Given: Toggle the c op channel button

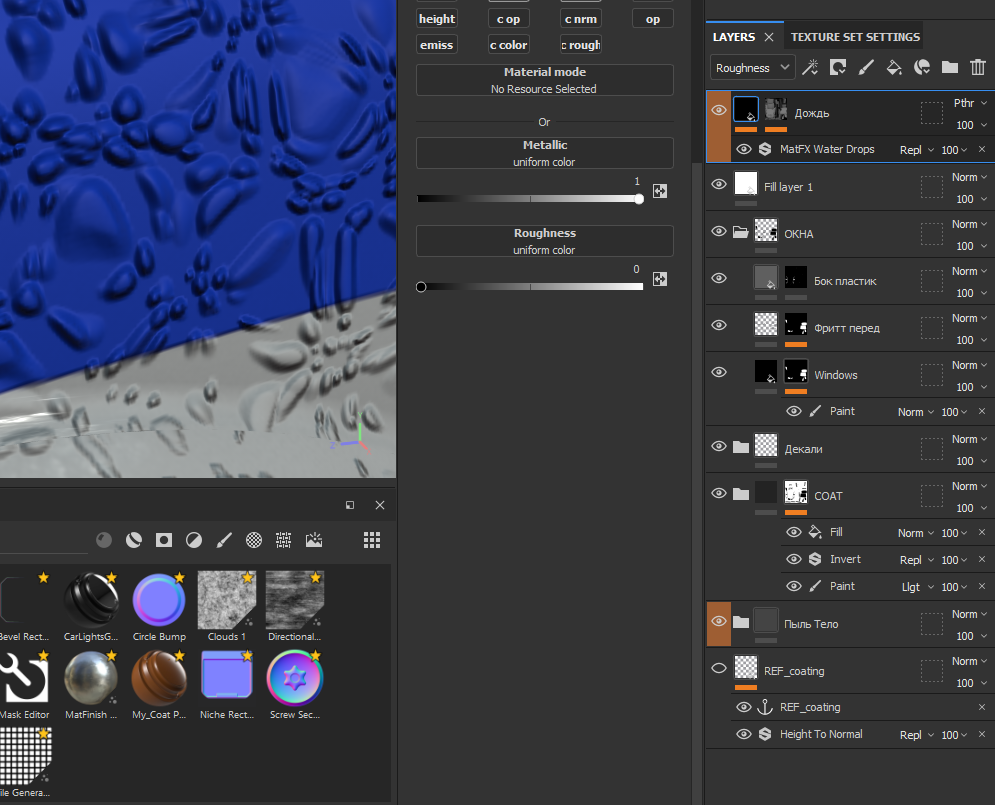Looking at the screenshot, I should [508, 19].
